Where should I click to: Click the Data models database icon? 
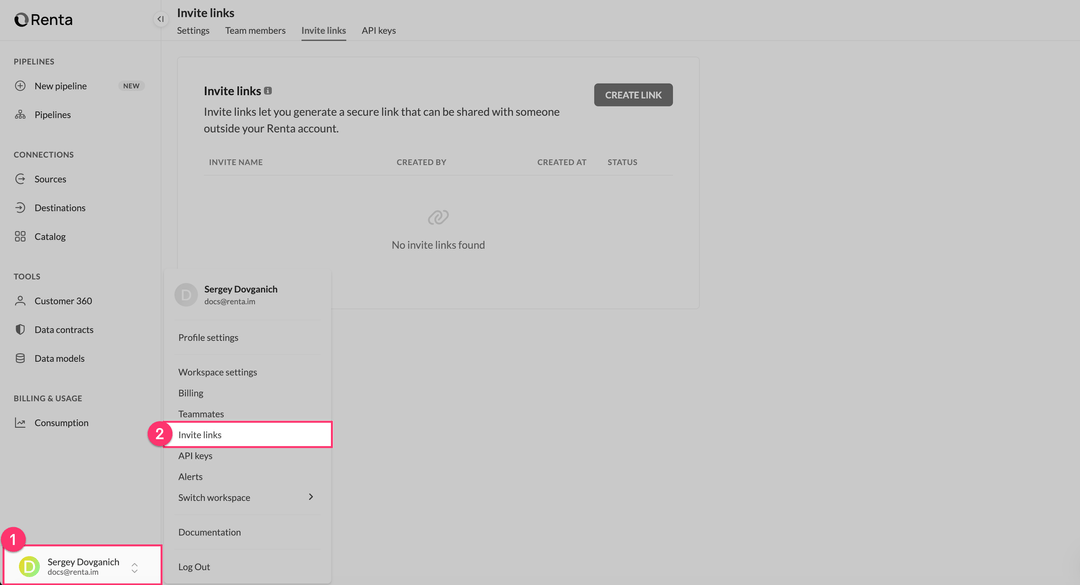(x=20, y=358)
